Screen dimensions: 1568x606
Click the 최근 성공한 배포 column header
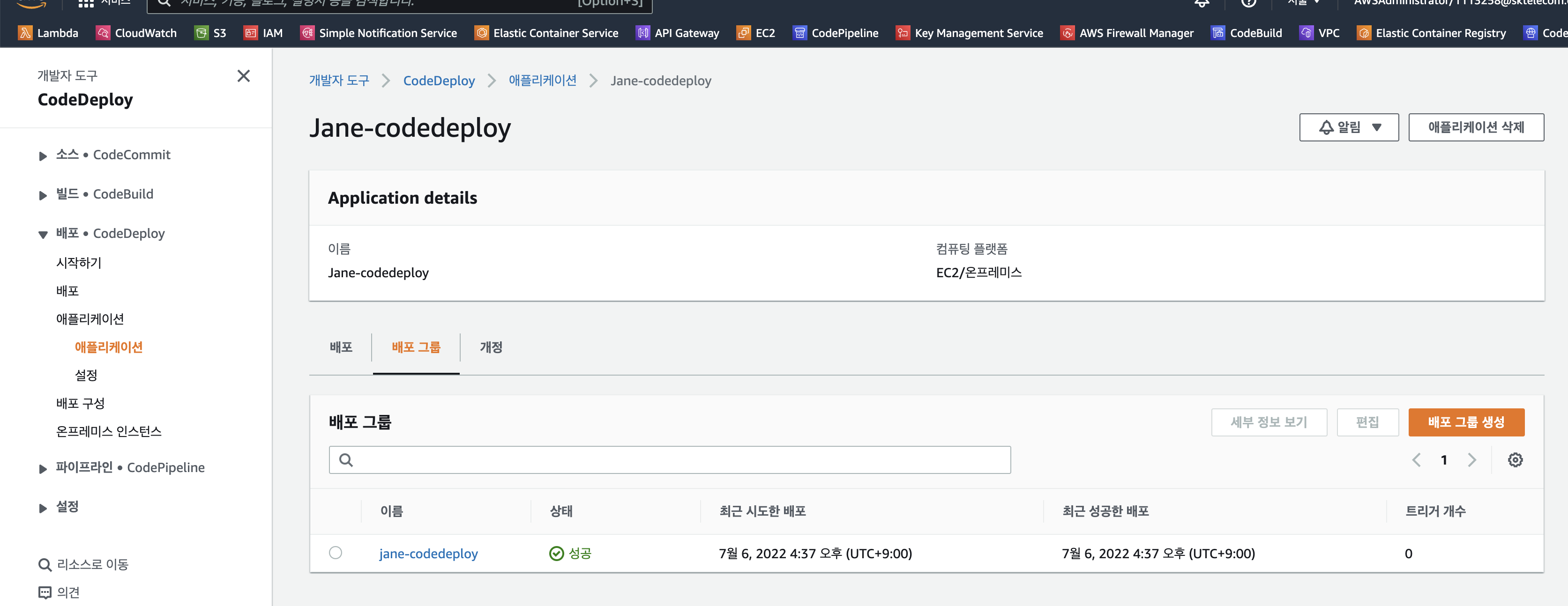coord(1105,511)
